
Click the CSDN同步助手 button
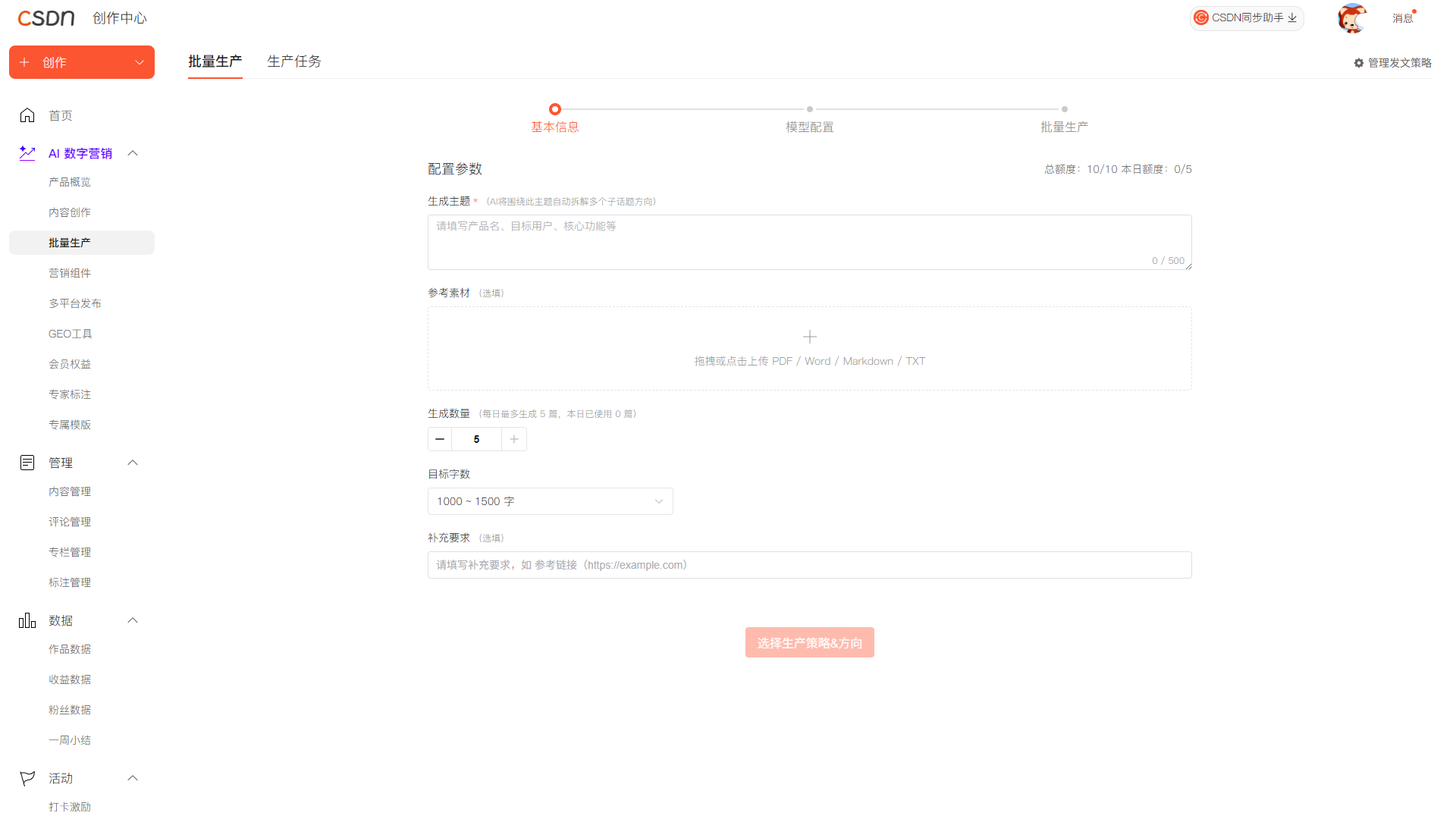click(1247, 17)
